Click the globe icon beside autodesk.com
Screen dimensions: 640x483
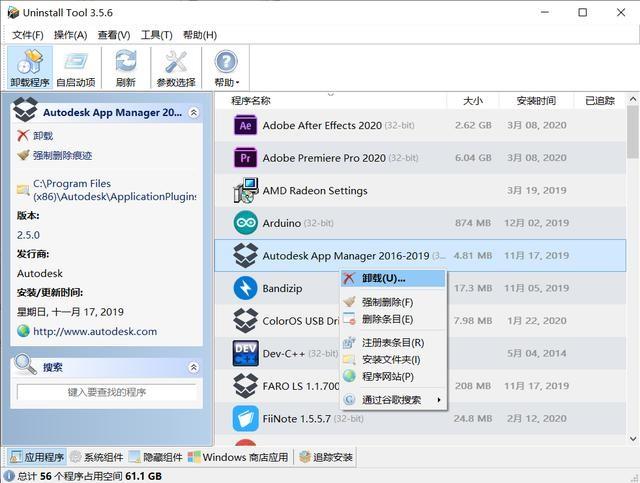point(23,331)
